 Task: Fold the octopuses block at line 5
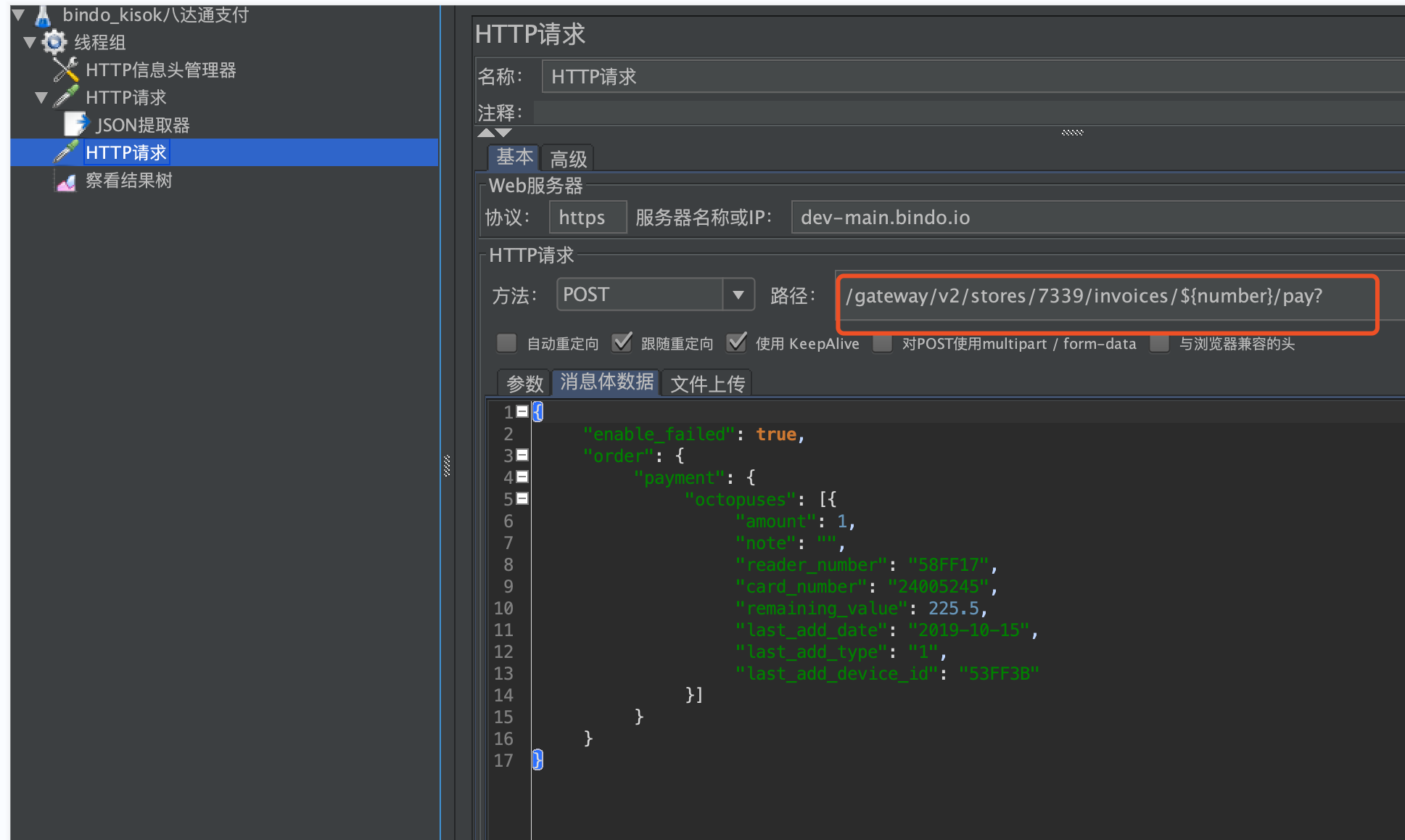tap(522, 498)
